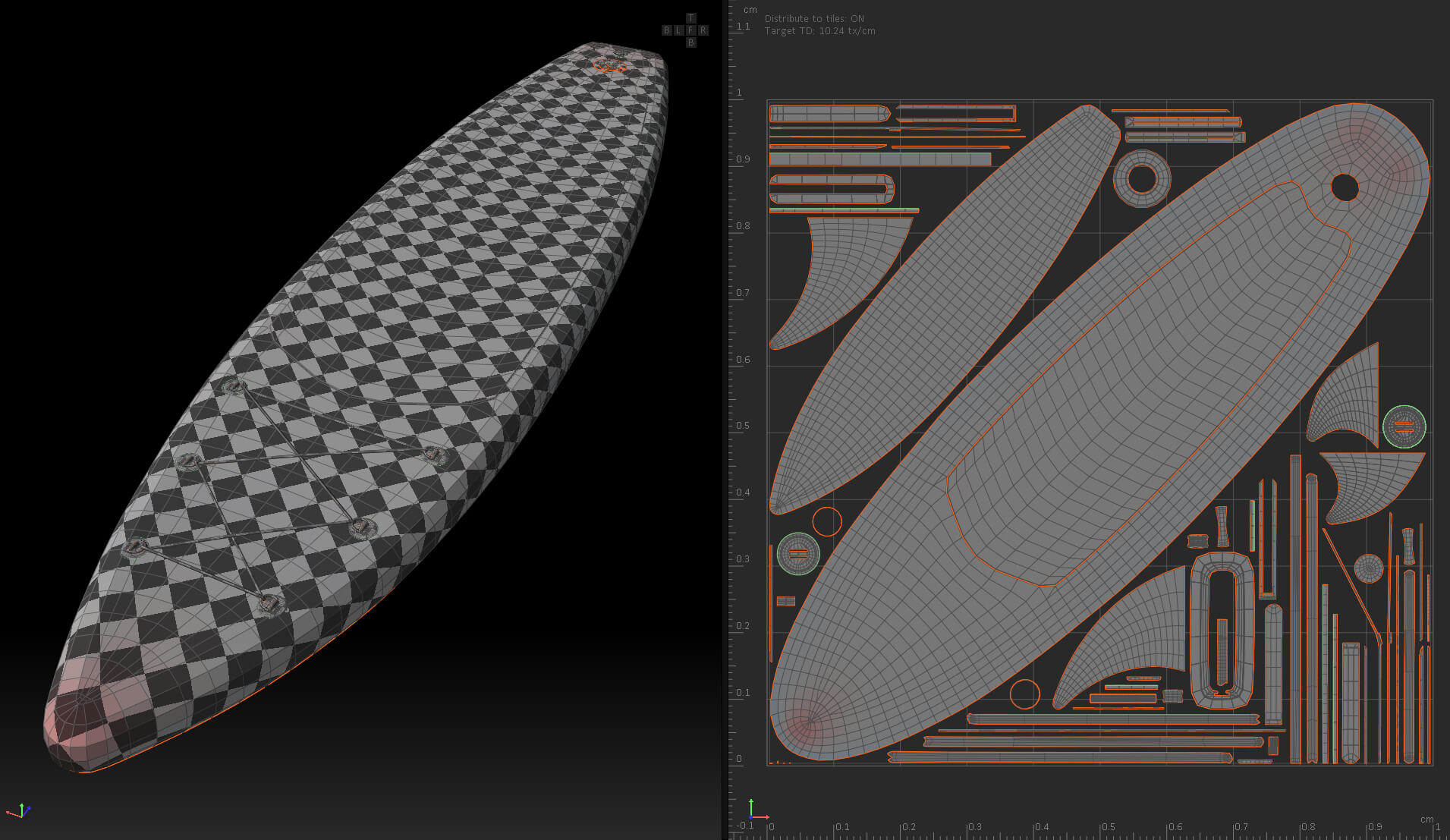Click the orange-highlighted plug on the board tail
The width and height of the screenshot is (1450, 840).
(609, 65)
